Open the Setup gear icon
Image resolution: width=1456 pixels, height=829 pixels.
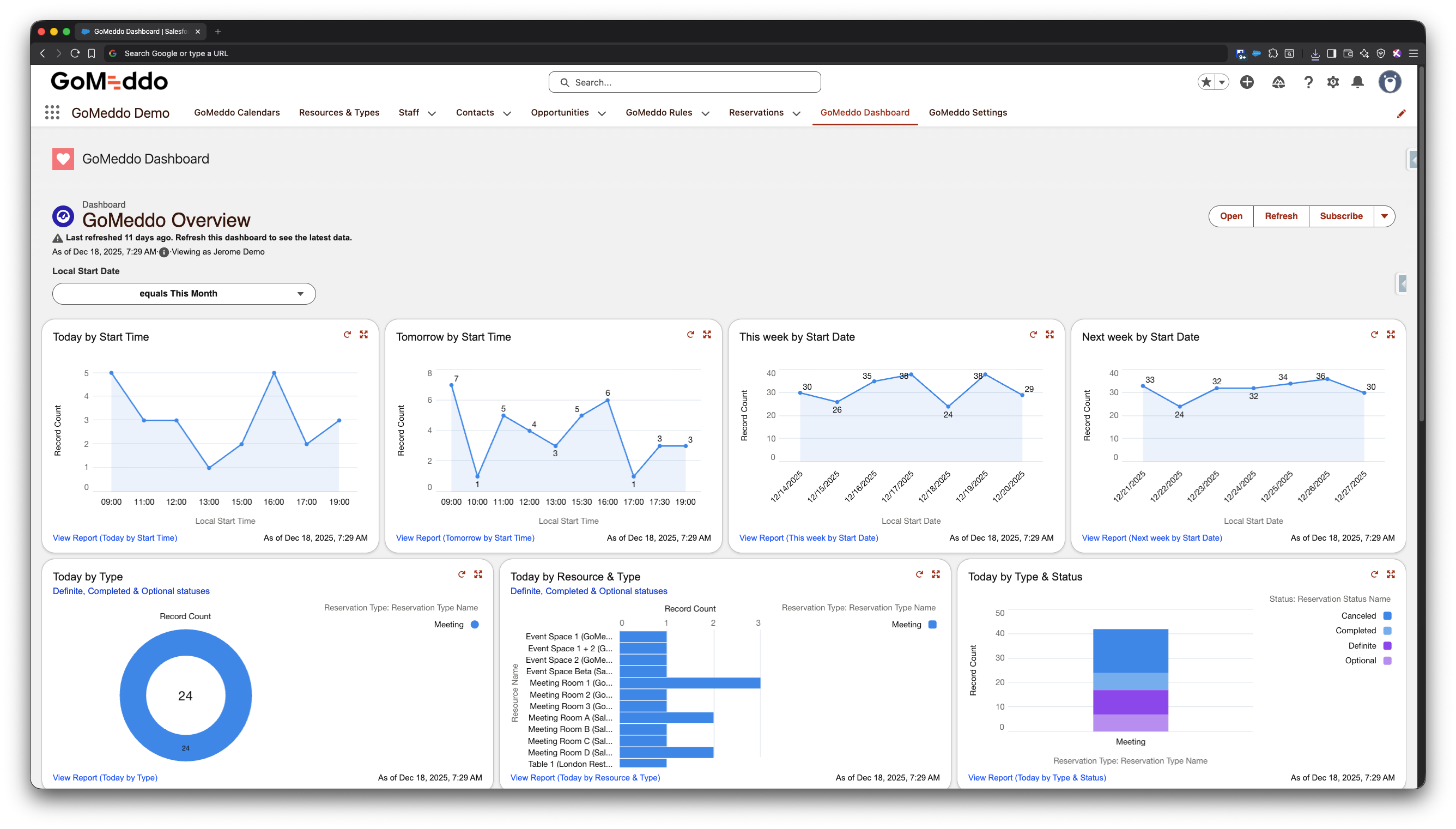pos(1332,82)
